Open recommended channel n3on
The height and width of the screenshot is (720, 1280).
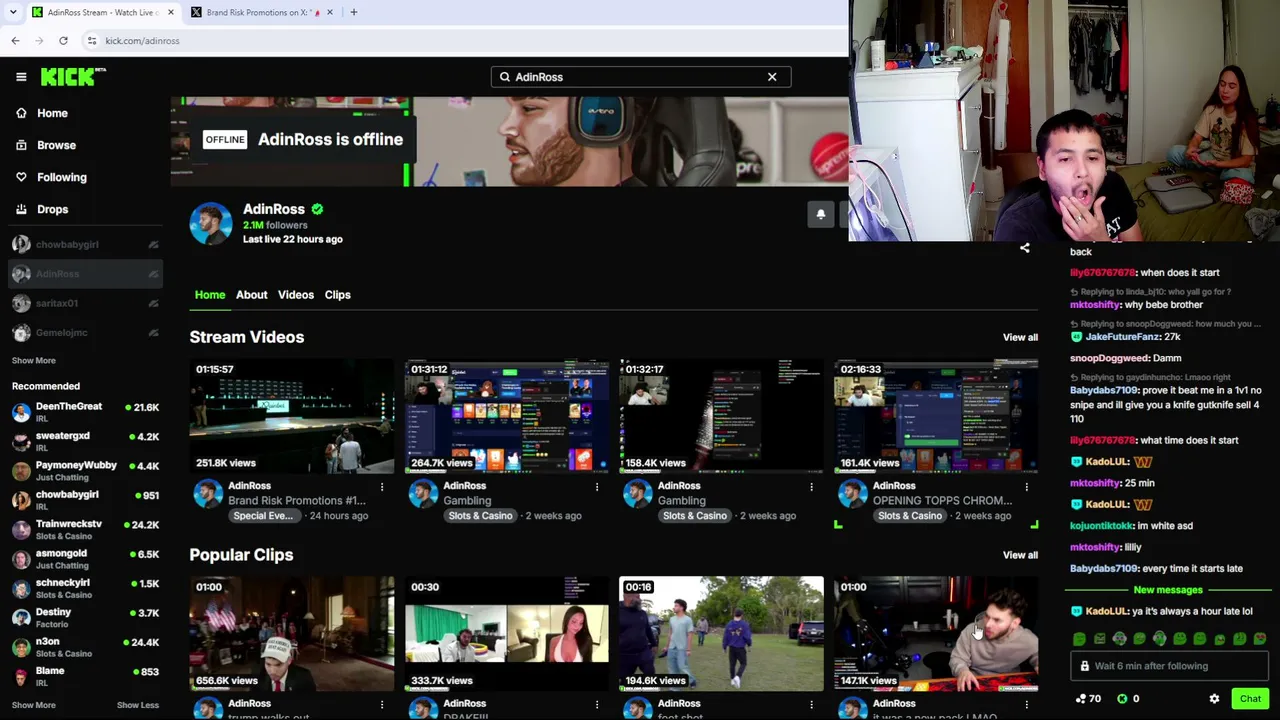[85, 646]
